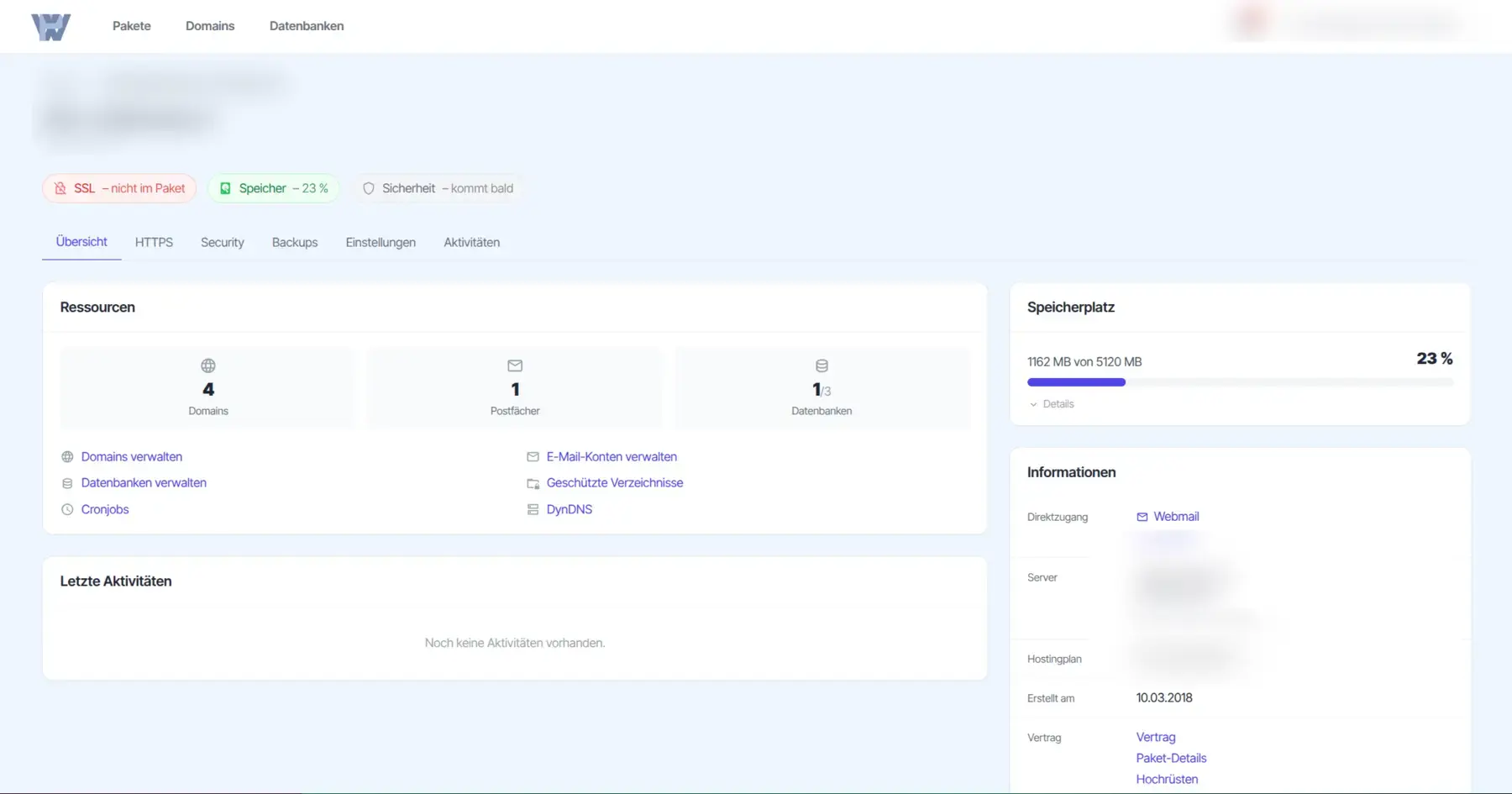Click the envelope icon above Postfächer count

coord(515,365)
